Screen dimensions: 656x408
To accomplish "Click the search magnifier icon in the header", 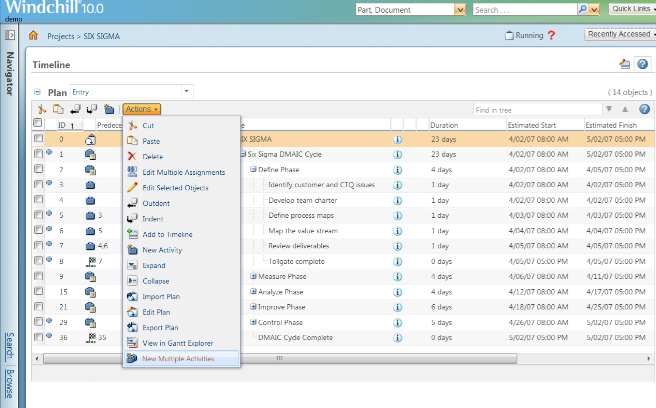I will [583, 9].
